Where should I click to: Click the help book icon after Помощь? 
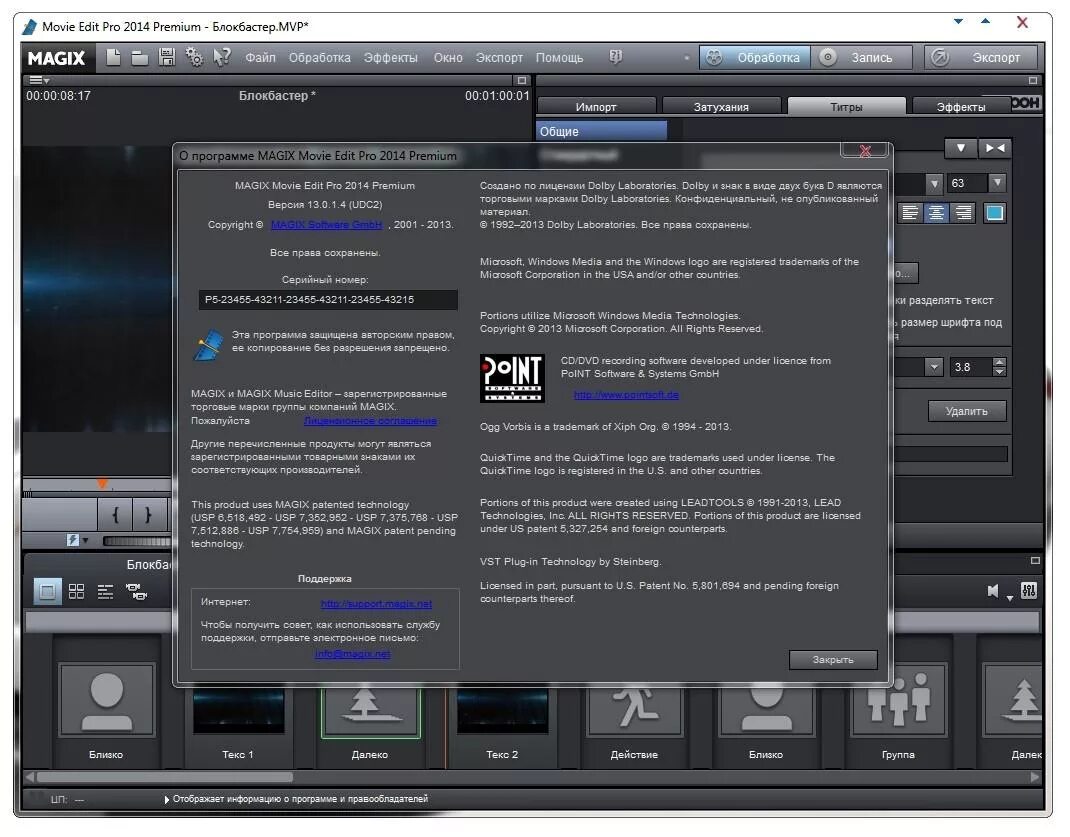(616, 57)
